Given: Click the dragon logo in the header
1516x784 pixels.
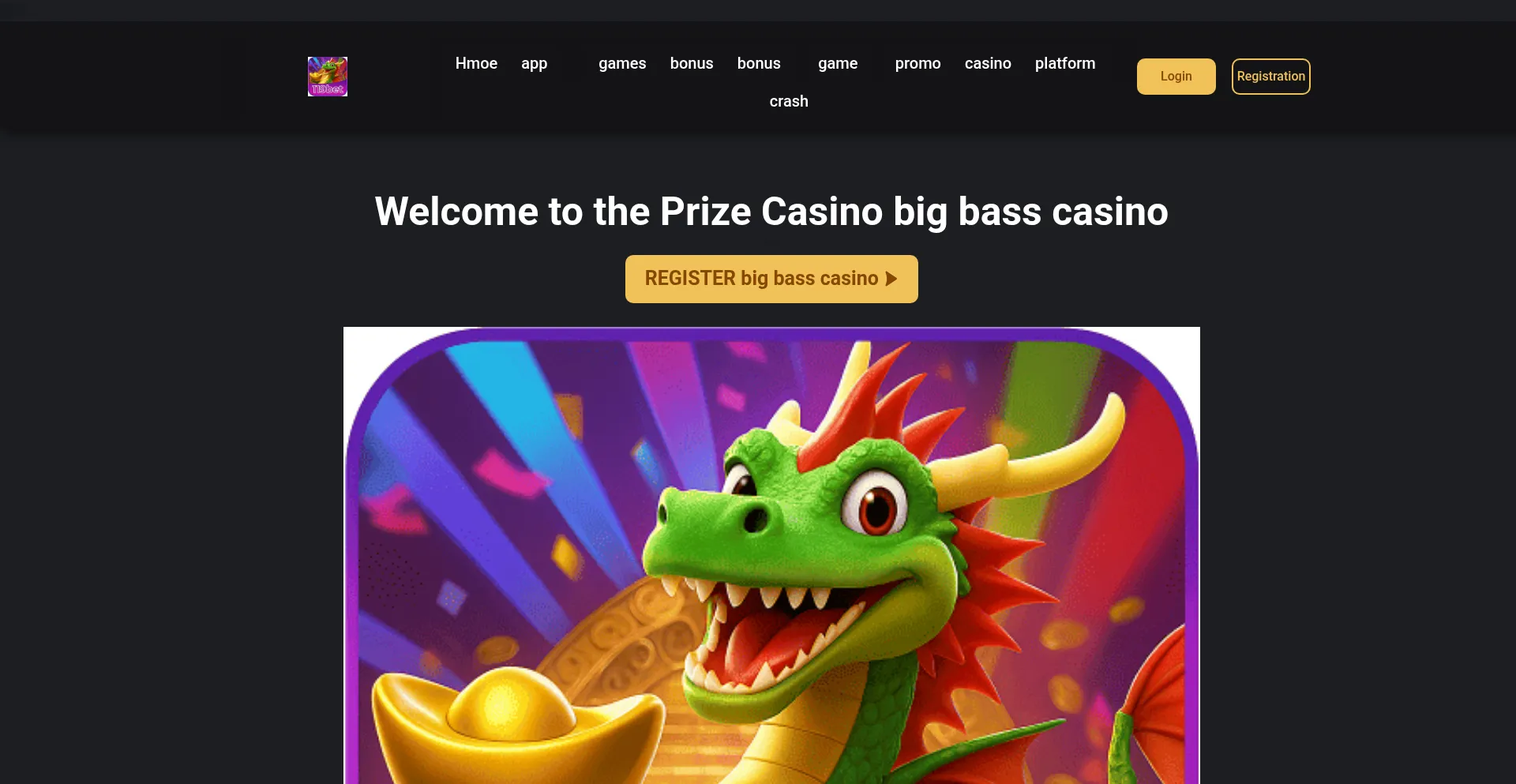Looking at the screenshot, I should click(328, 77).
